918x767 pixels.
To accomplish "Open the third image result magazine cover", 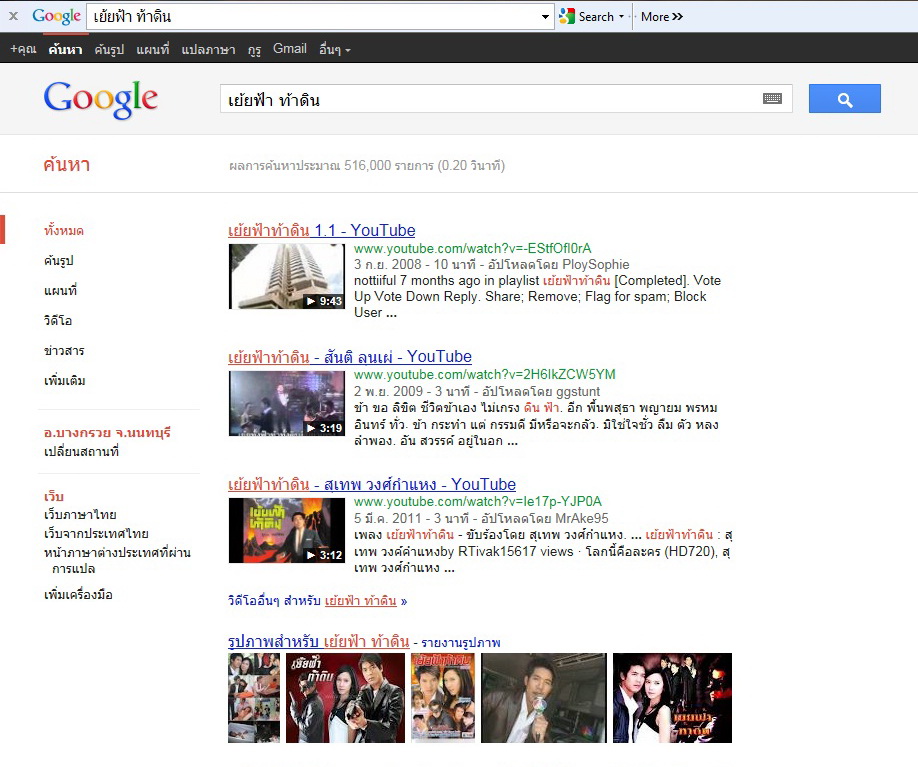I will 443,698.
